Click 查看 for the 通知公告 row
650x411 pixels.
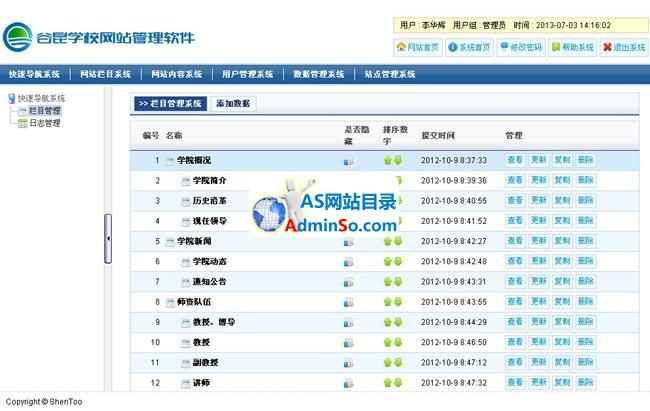click(x=515, y=282)
